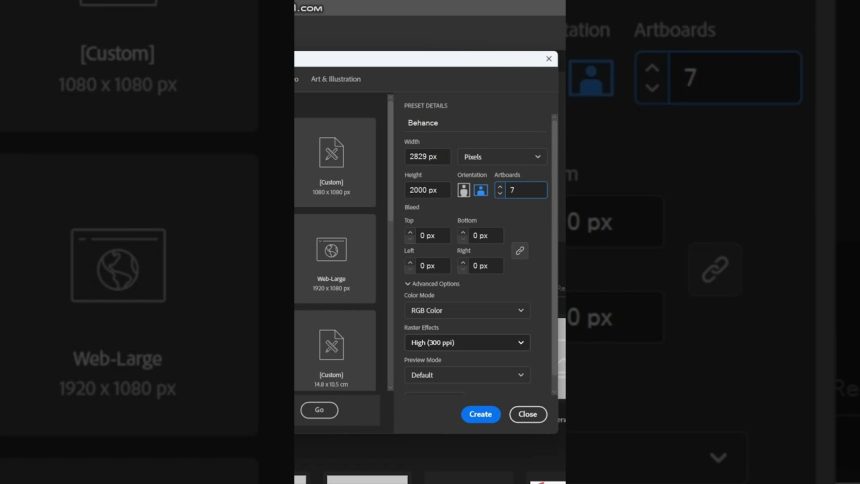
Task: Open the Preview Mode dropdown
Action: coord(467,375)
